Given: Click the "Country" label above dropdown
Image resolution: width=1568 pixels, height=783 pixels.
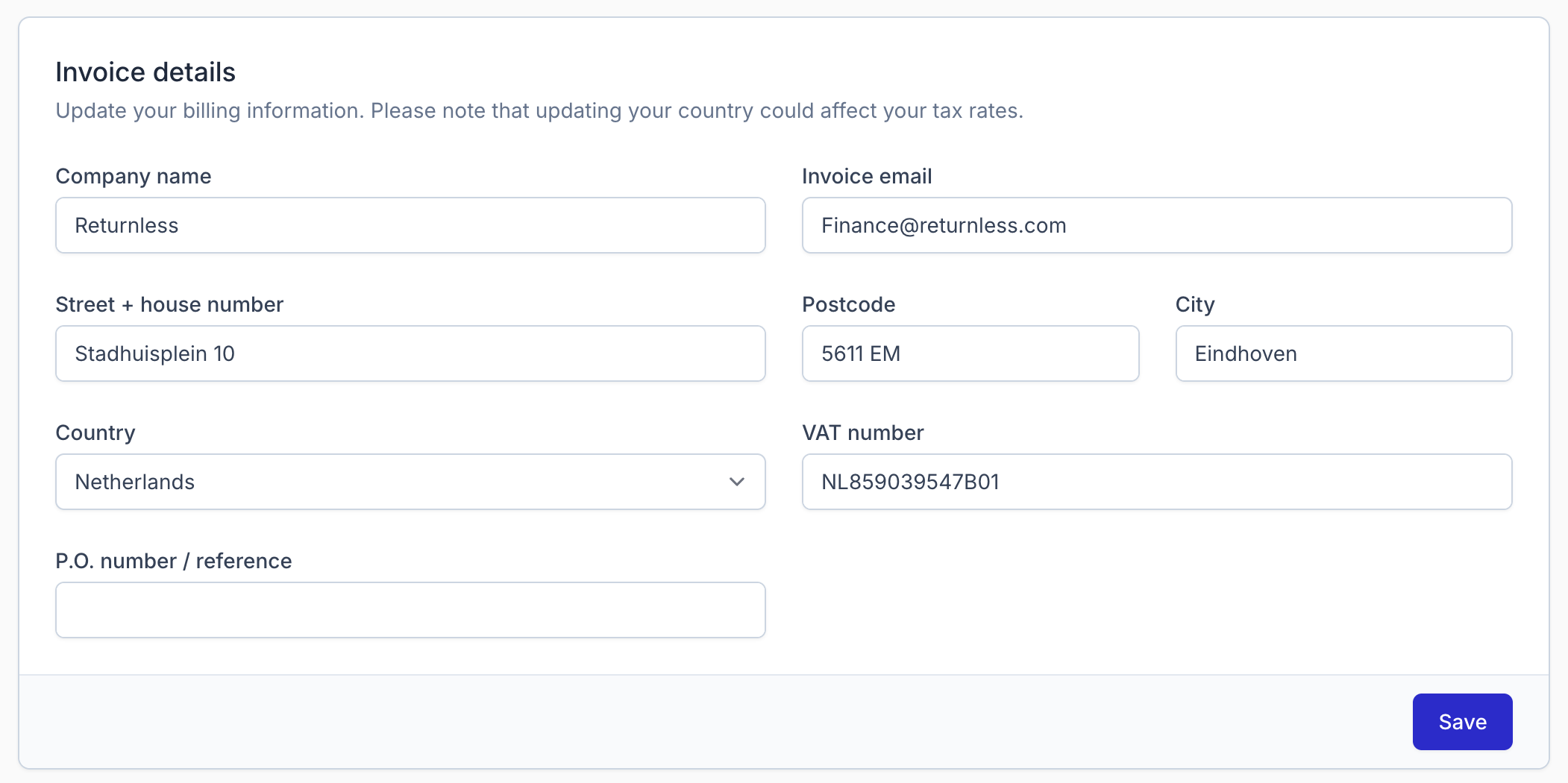Looking at the screenshot, I should (x=95, y=433).
